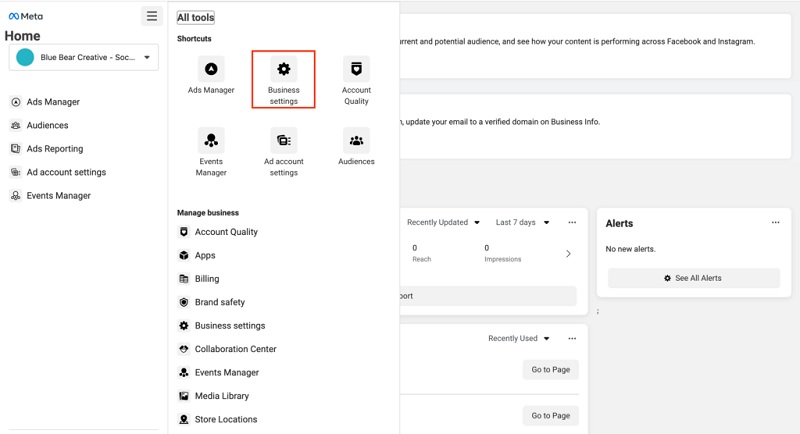Click Ad account settings icon in sidebar
The height and width of the screenshot is (434, 800).
click(x=16, y=172)
